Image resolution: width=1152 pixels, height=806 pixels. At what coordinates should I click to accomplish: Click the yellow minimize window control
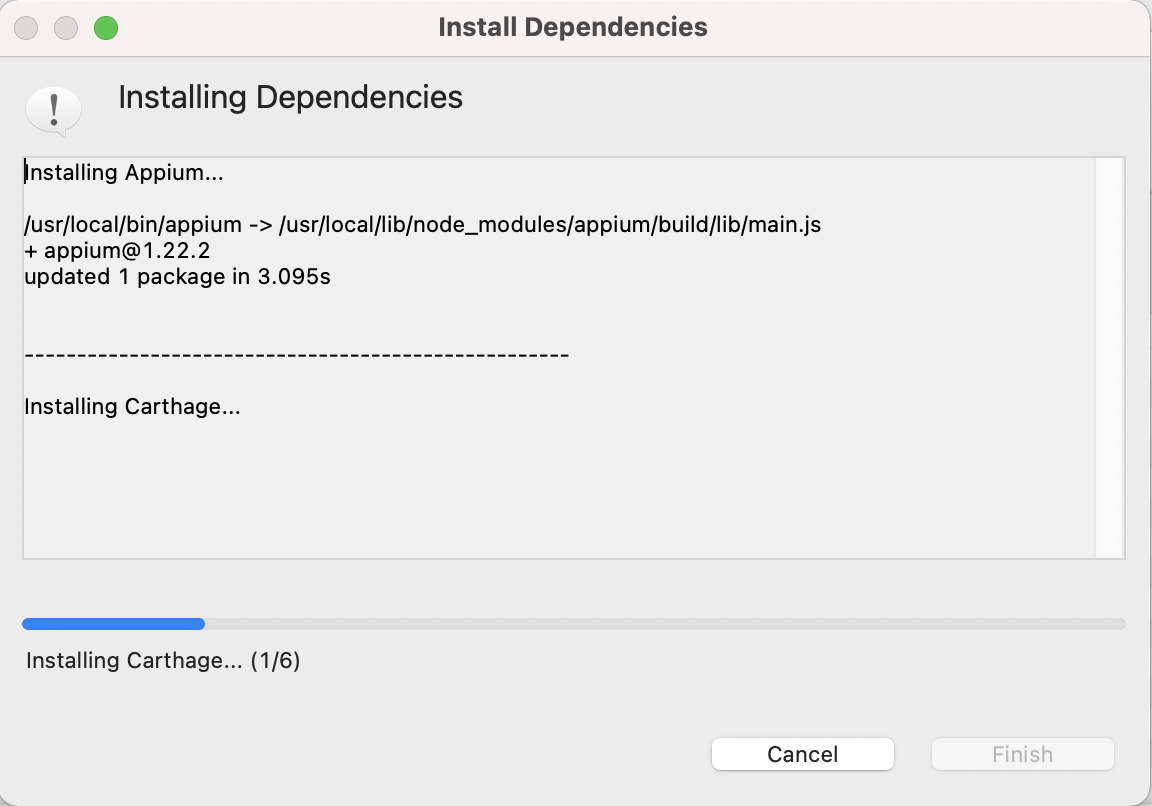[65, 27]
